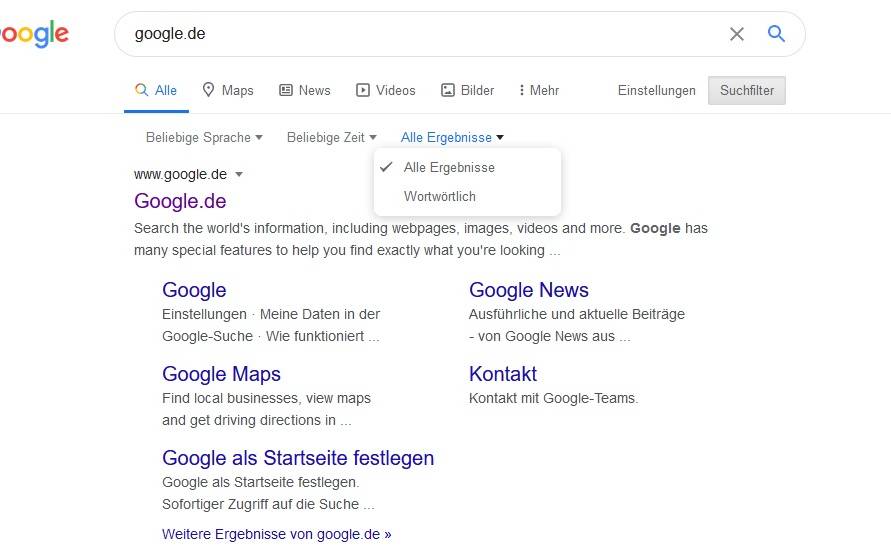891x557 pixels.
Task: Click arrow next to www.google.de URL
Action: coord(239,174)
